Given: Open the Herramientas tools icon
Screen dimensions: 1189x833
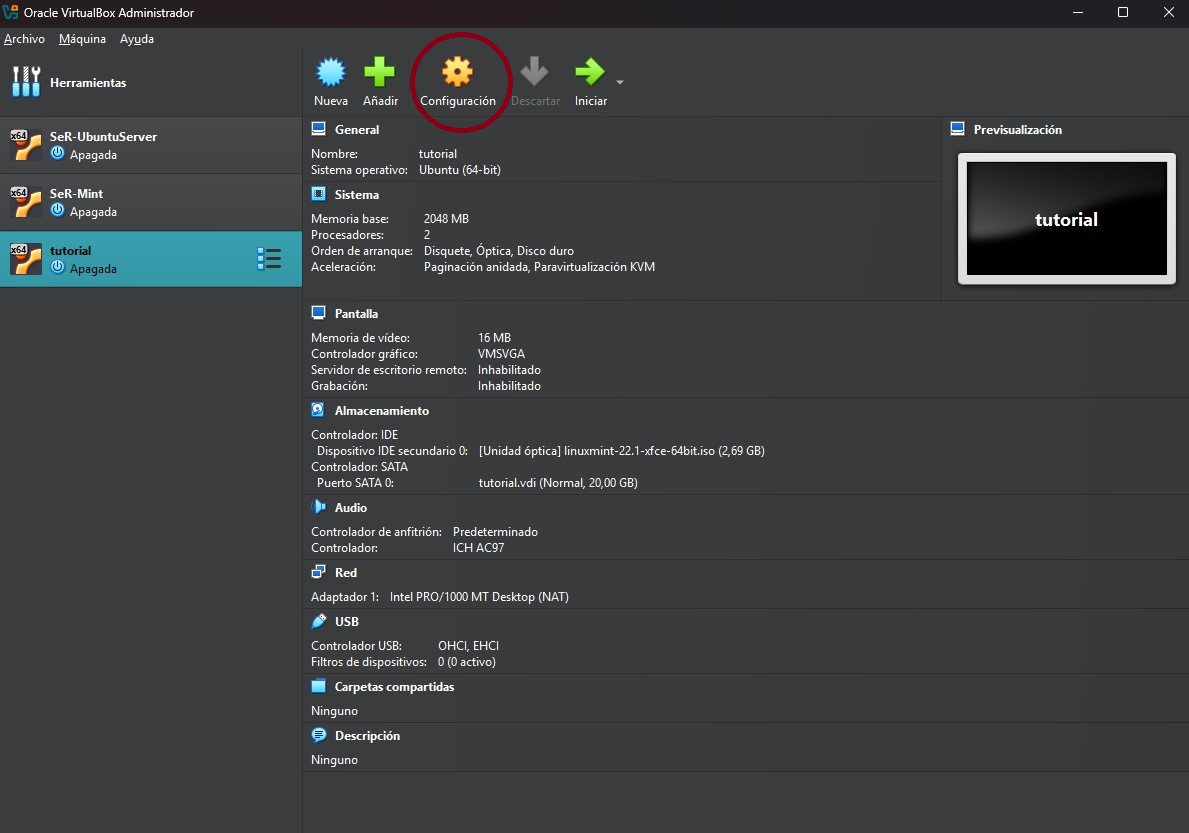Looking at the screenshot, I should coord(26,82).
